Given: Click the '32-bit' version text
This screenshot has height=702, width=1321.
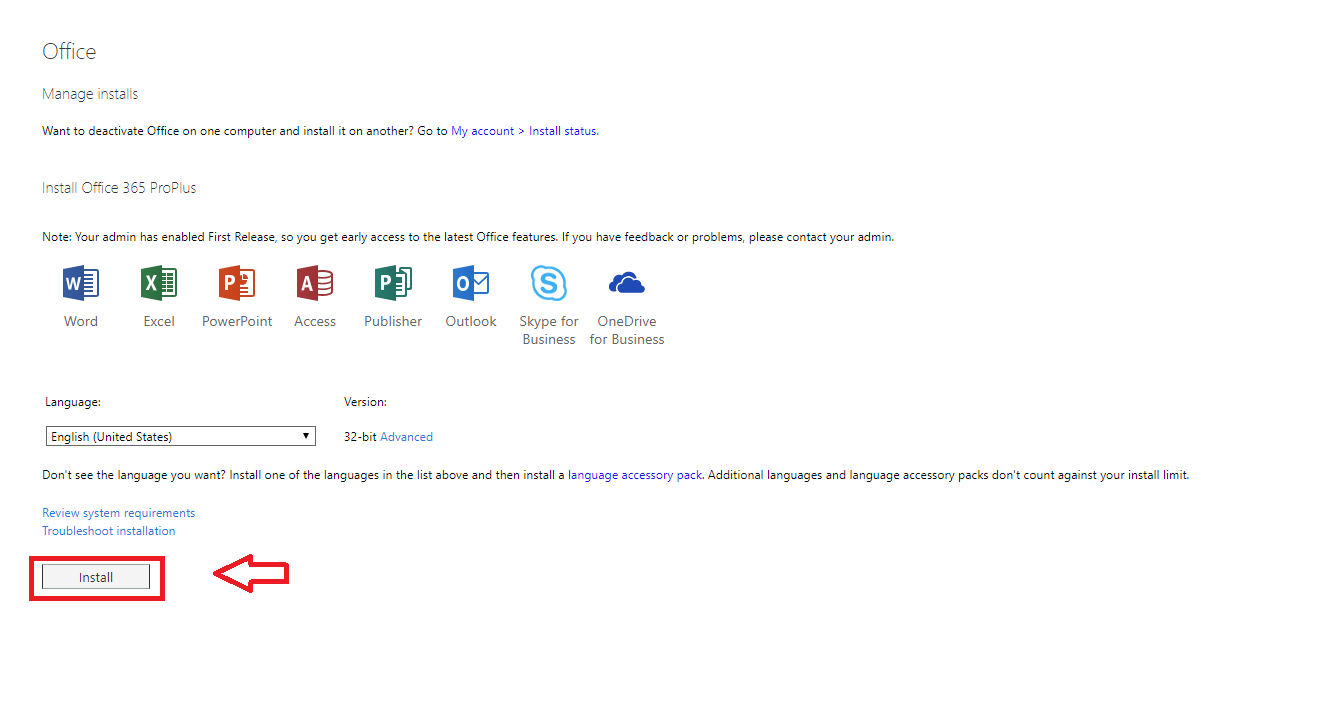Looking at the screenshot, I should click(360, 437).
